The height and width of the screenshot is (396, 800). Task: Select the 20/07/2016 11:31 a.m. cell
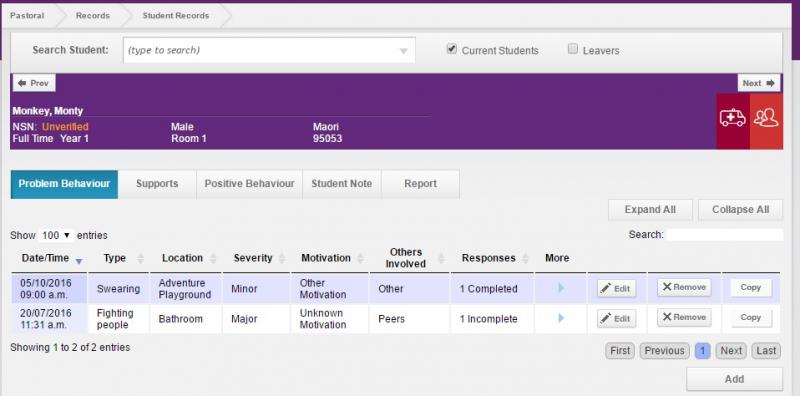[x=49, y=319]
